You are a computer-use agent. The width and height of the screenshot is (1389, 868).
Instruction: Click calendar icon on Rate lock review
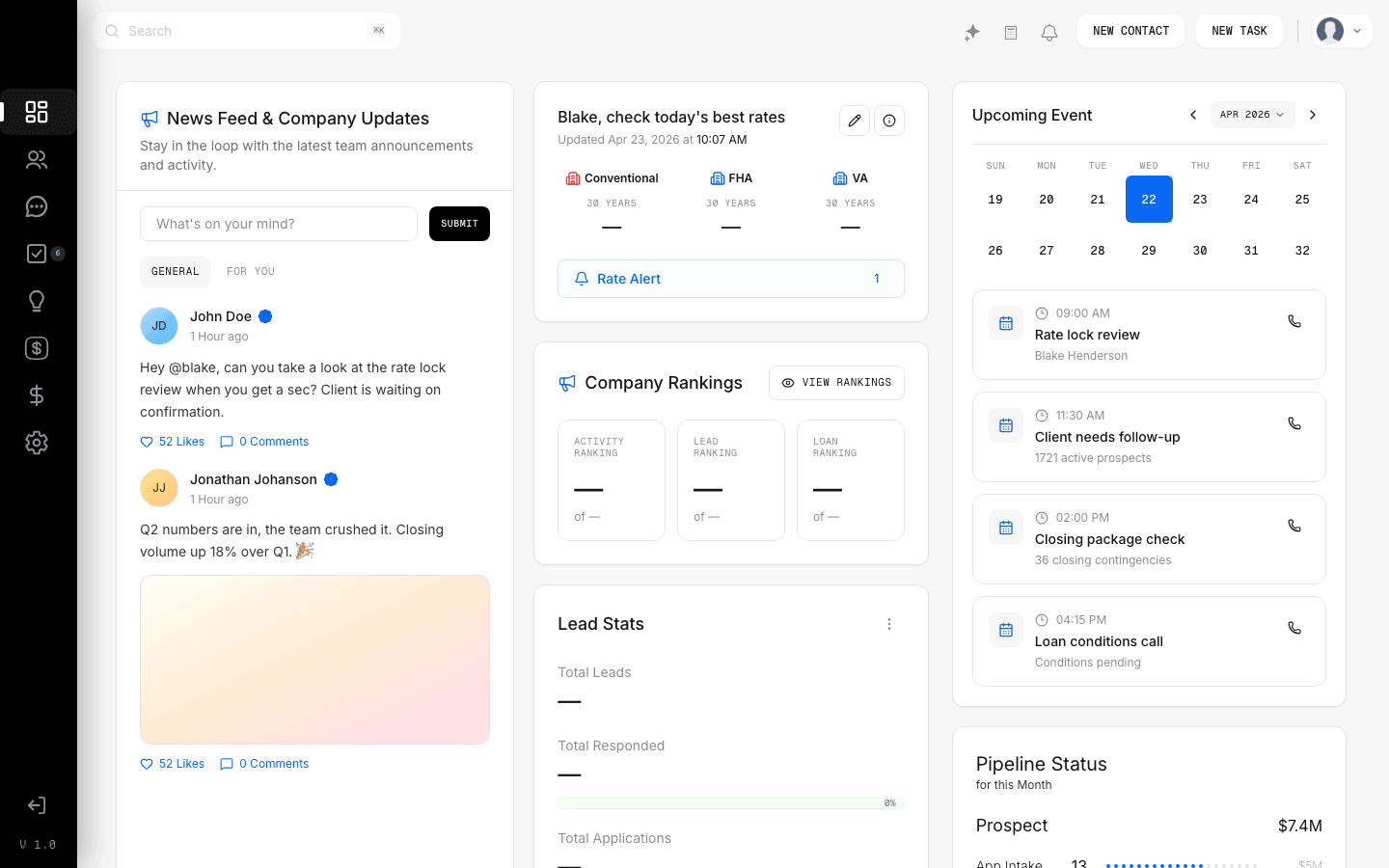pyautogui.click(x=1006, y=323)
